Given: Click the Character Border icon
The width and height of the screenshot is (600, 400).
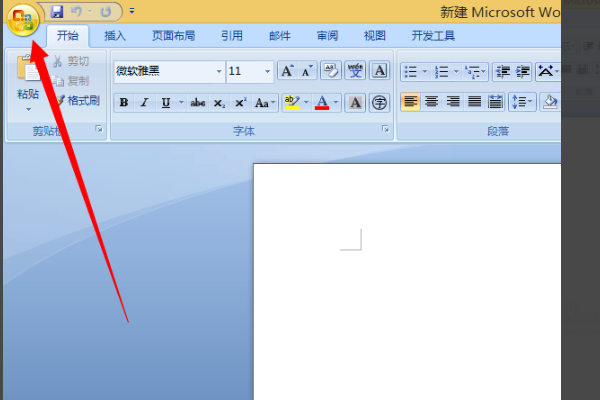Looking at the screenshot, I should (380, 70).
